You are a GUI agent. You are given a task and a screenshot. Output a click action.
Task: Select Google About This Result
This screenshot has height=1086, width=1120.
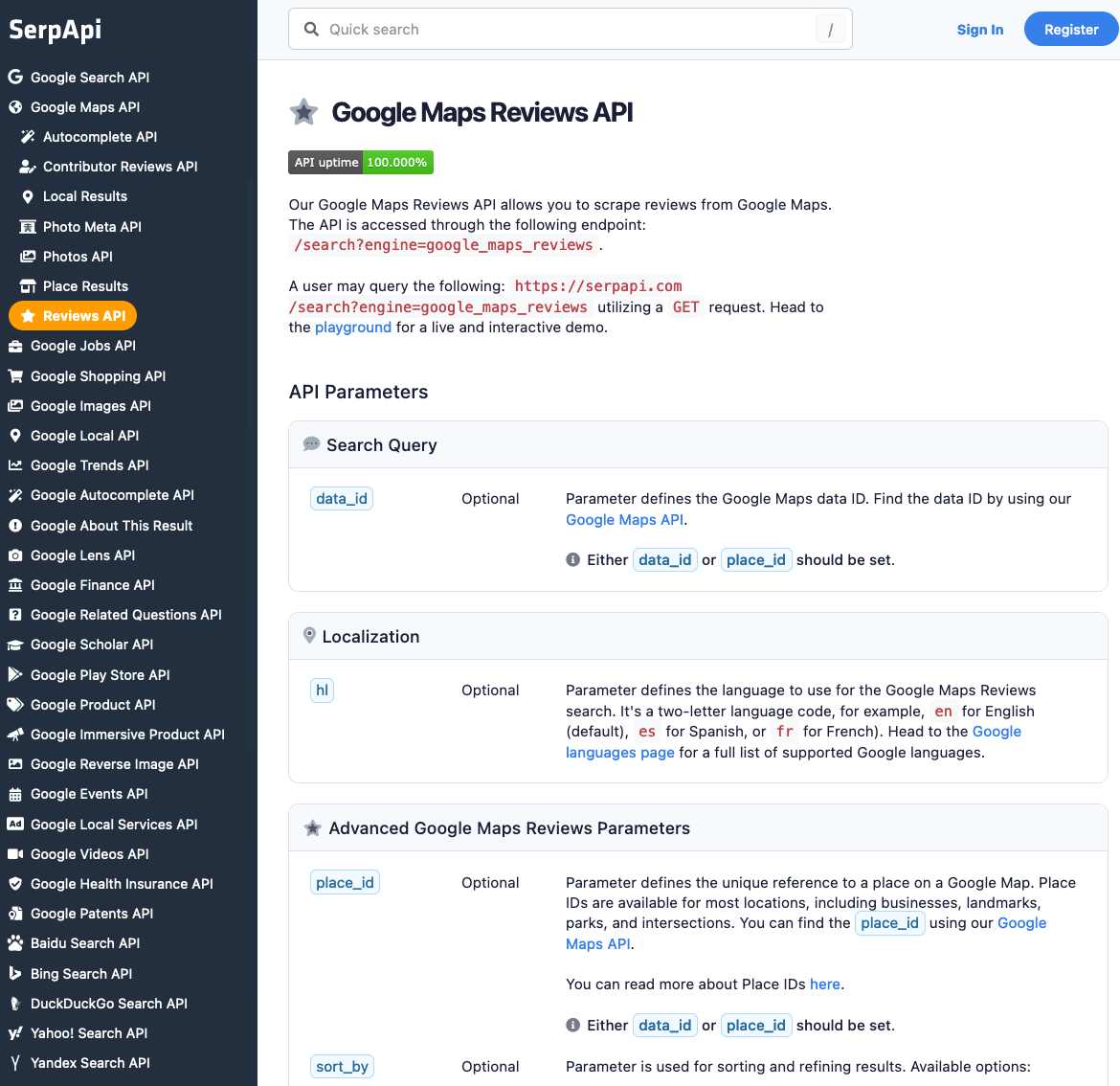pos(111,526)
